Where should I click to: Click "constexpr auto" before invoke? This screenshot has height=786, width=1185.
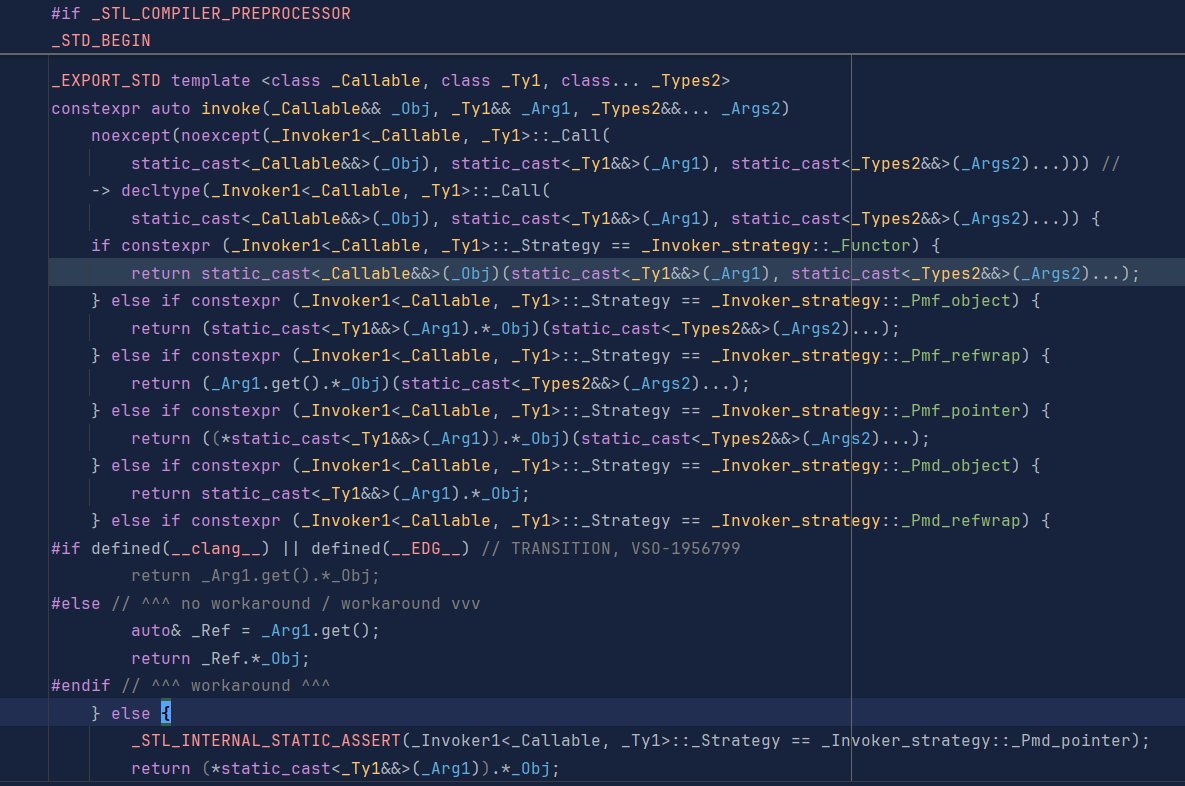(x=121, y=109)
